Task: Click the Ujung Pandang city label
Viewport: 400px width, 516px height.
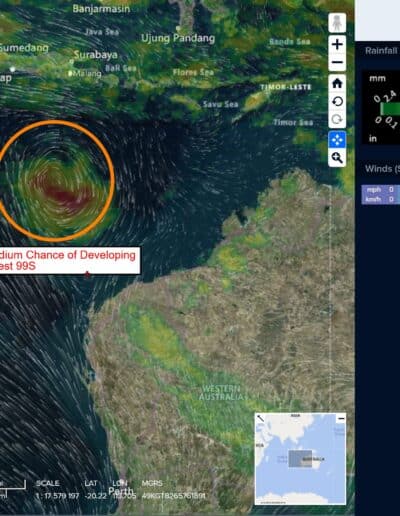Action: (x=178, y=38)
